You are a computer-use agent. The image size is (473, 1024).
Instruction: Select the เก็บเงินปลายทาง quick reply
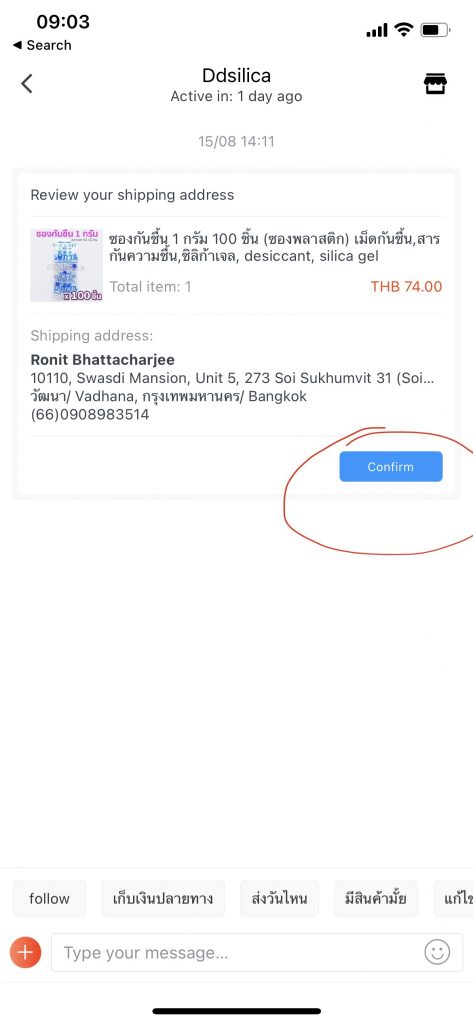pyautogui.click(x=163, y=899)
